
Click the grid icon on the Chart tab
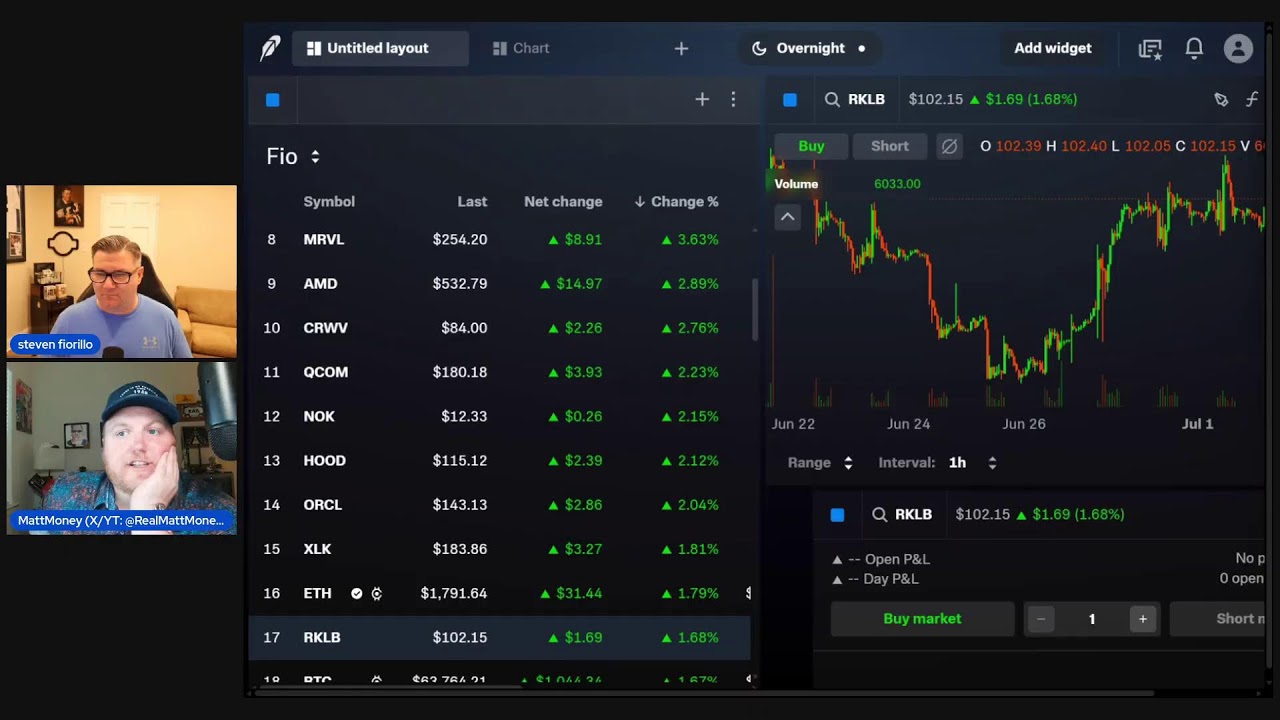pyautogui.click(x=500, y=48)
